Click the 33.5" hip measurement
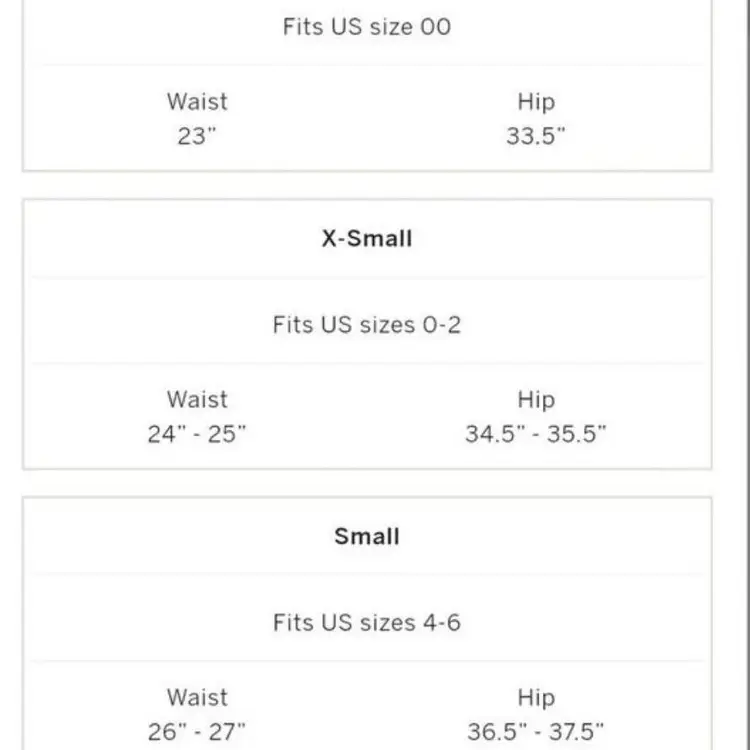Screen dimensions: 750x750 536,136
